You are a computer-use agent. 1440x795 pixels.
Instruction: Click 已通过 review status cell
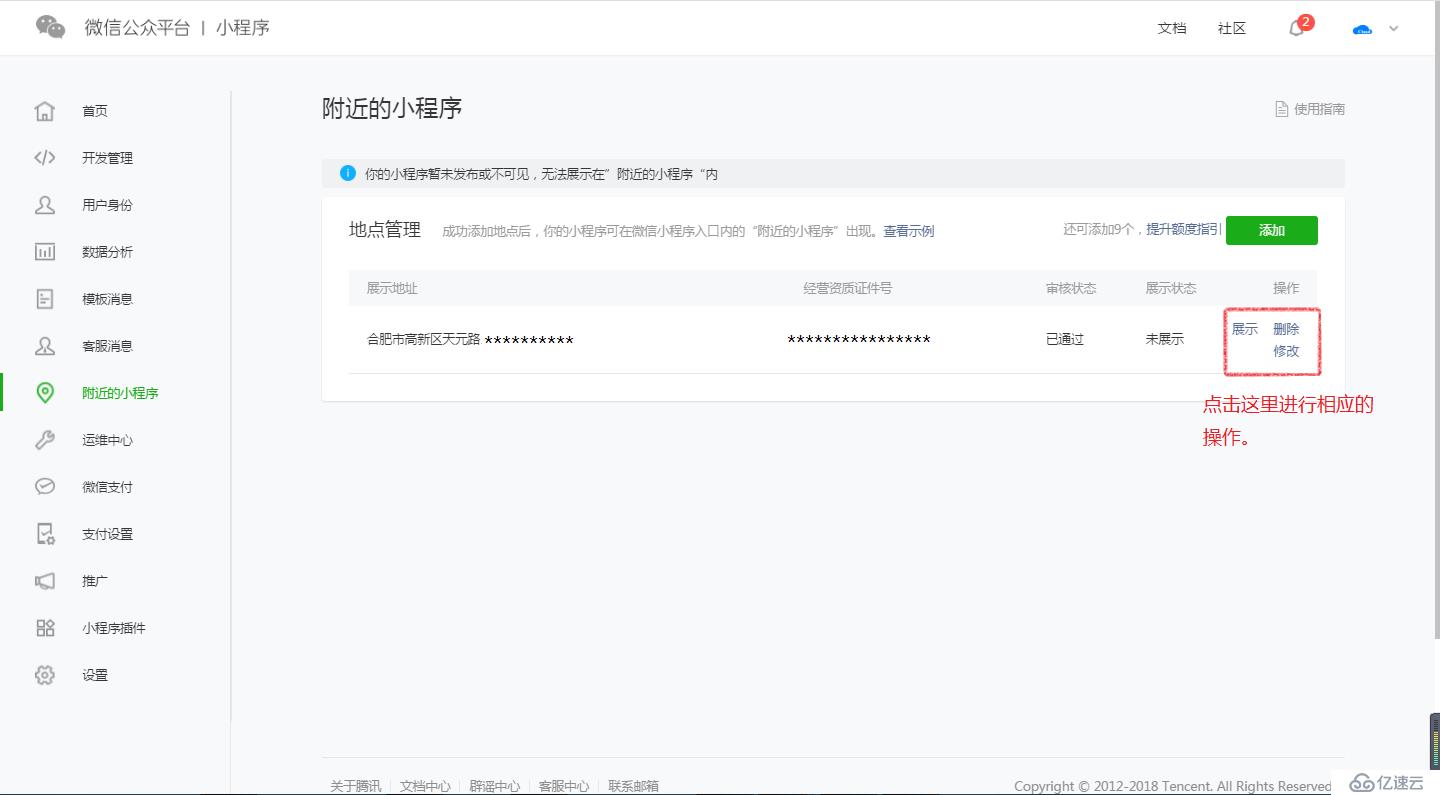[x=1065, y=339]
